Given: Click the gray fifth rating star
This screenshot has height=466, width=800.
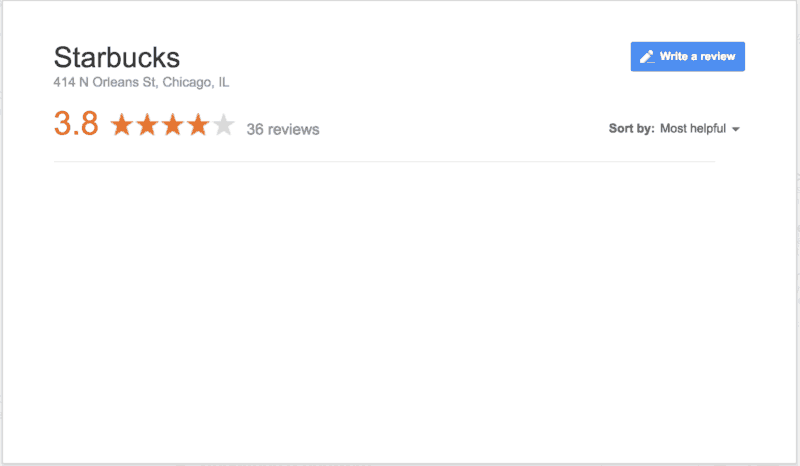Looking at the screenshot, I should [x=223, y=125].
